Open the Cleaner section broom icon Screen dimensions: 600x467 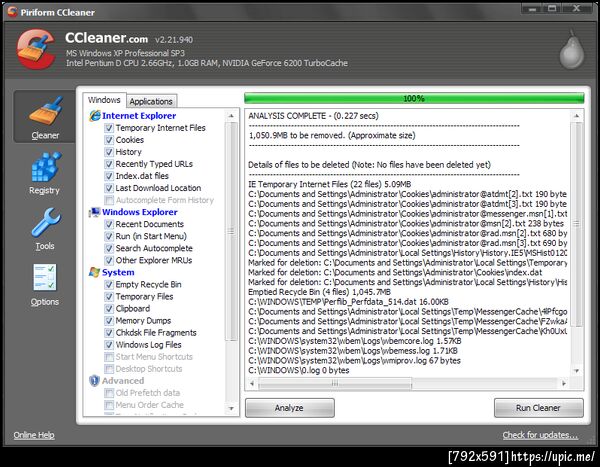pos(45,111)
